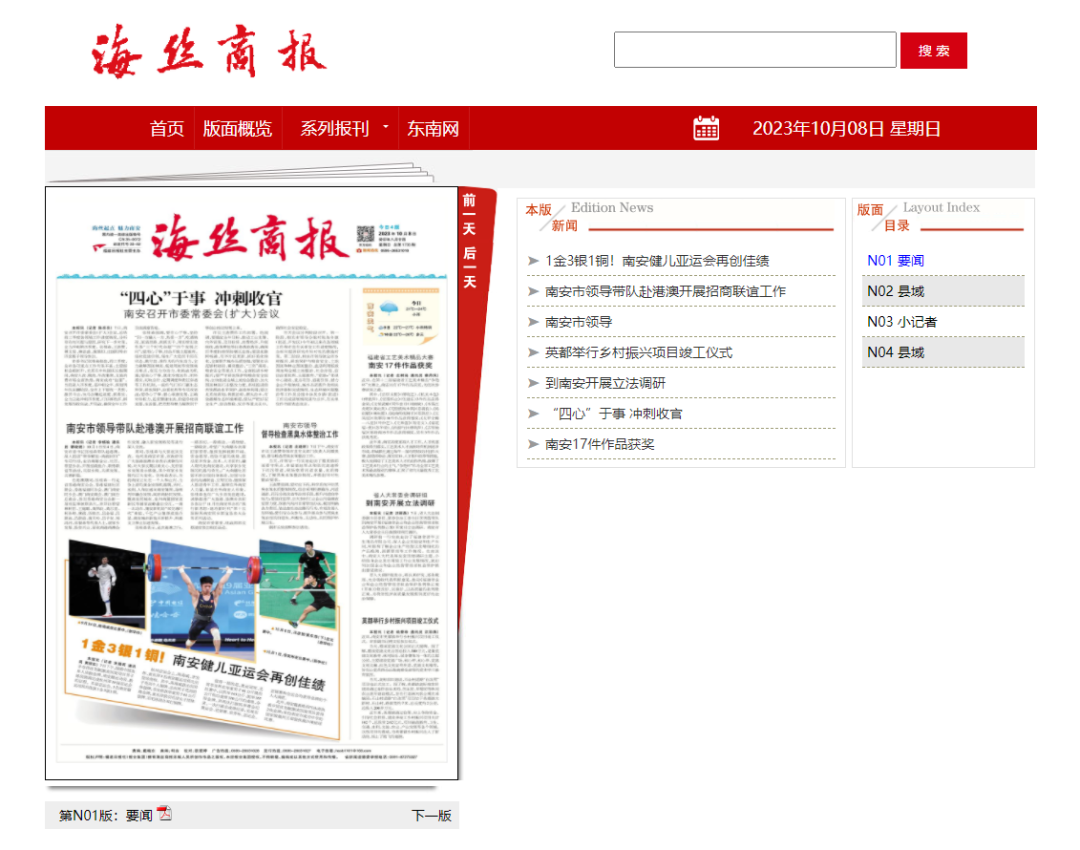
Task: Go to next day via 后一天
Action: pyautogui.click(x=469, y=267)
